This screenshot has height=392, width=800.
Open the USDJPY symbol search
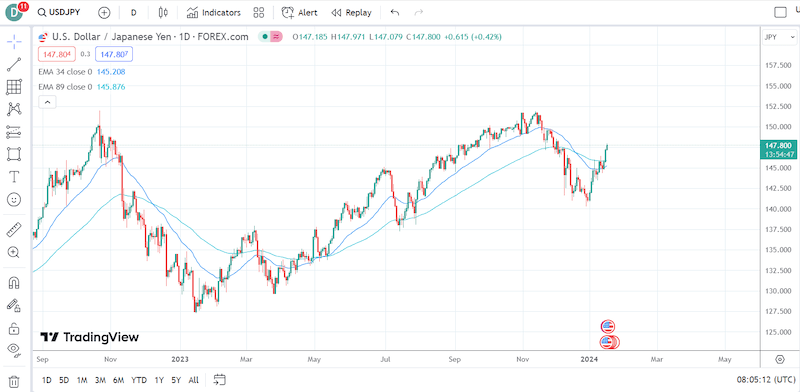[59, 12]
